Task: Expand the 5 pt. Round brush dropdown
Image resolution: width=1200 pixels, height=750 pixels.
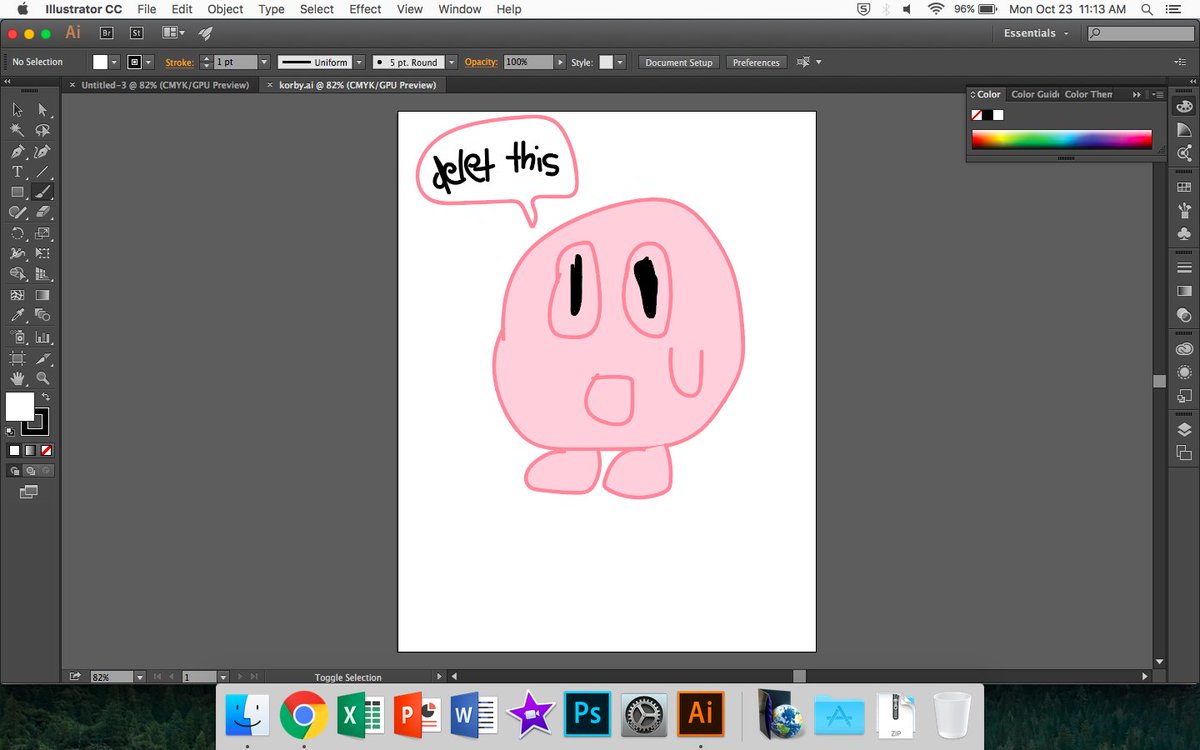Action: click(452, 62)
